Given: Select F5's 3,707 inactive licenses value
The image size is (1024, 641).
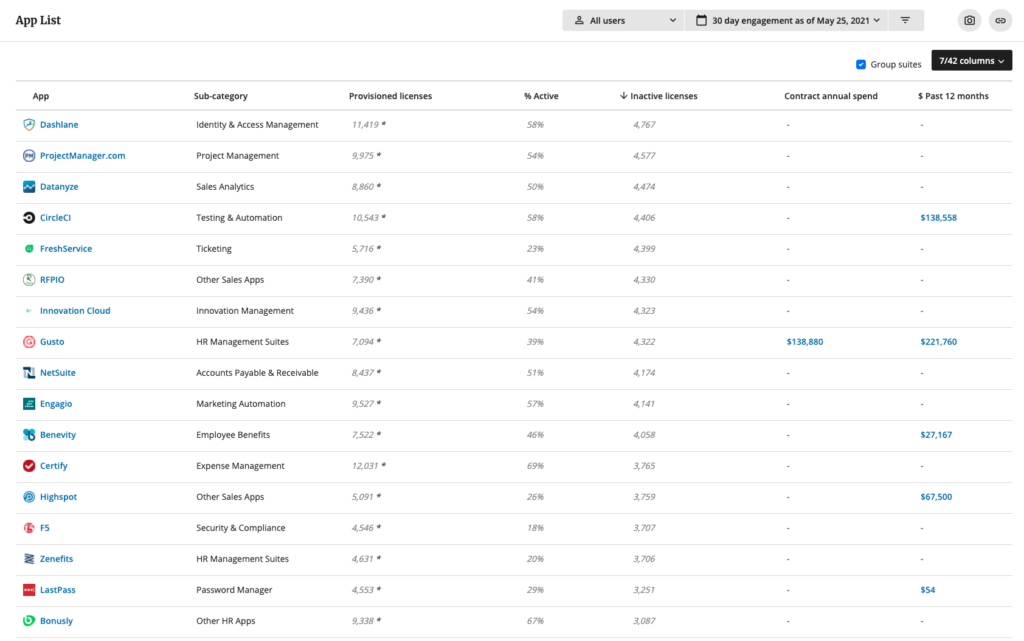Looking at the screenshot, I should [x=644, y=527].
